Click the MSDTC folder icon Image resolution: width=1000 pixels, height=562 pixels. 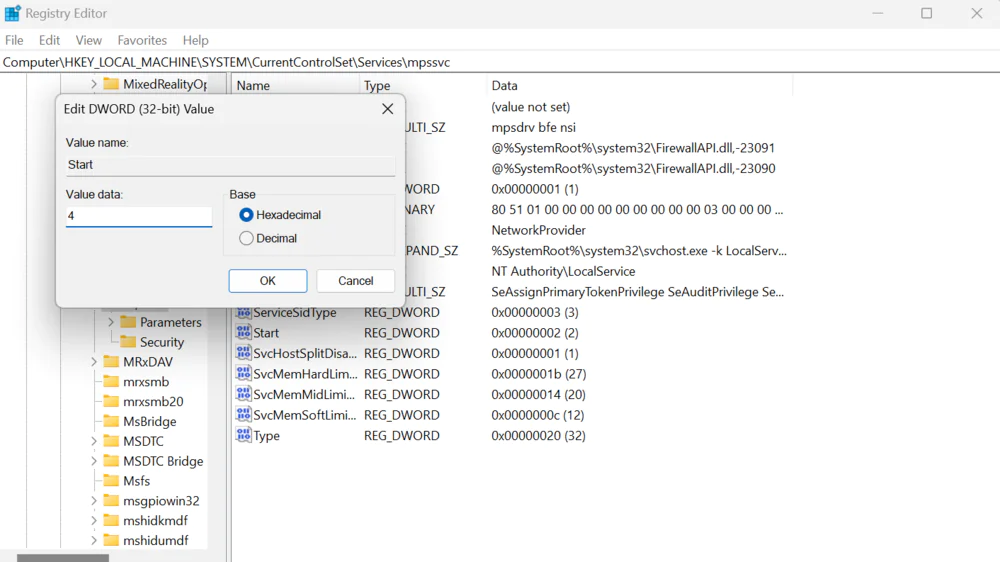111,441
